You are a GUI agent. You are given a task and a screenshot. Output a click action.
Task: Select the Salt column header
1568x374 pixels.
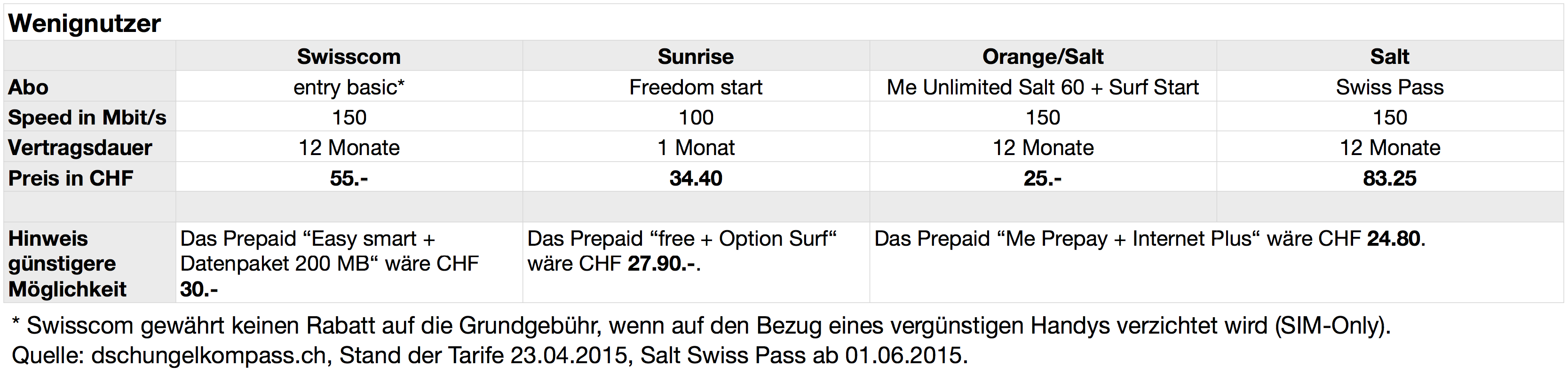click(x=1390, y=56)
